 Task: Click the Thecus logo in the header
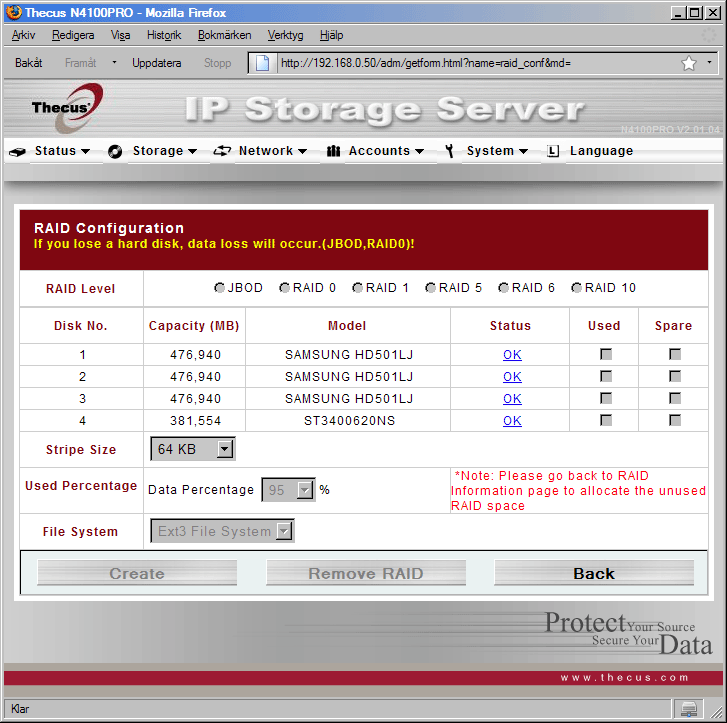coord(63,107)
